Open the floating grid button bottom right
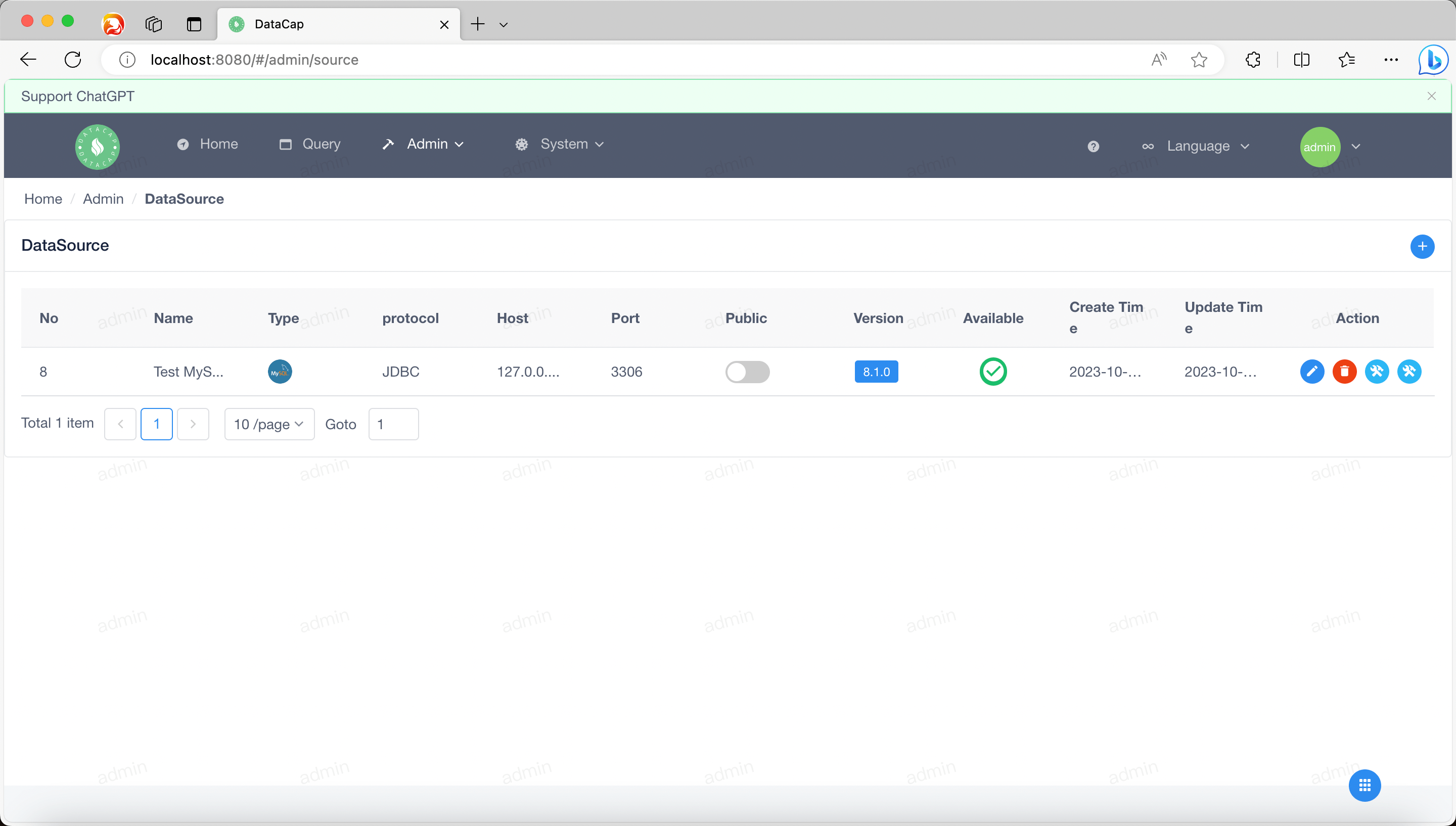Image resolution: width=1456 pixels, height=826 pixels. pyautogui.click(x=1364, y=785)
